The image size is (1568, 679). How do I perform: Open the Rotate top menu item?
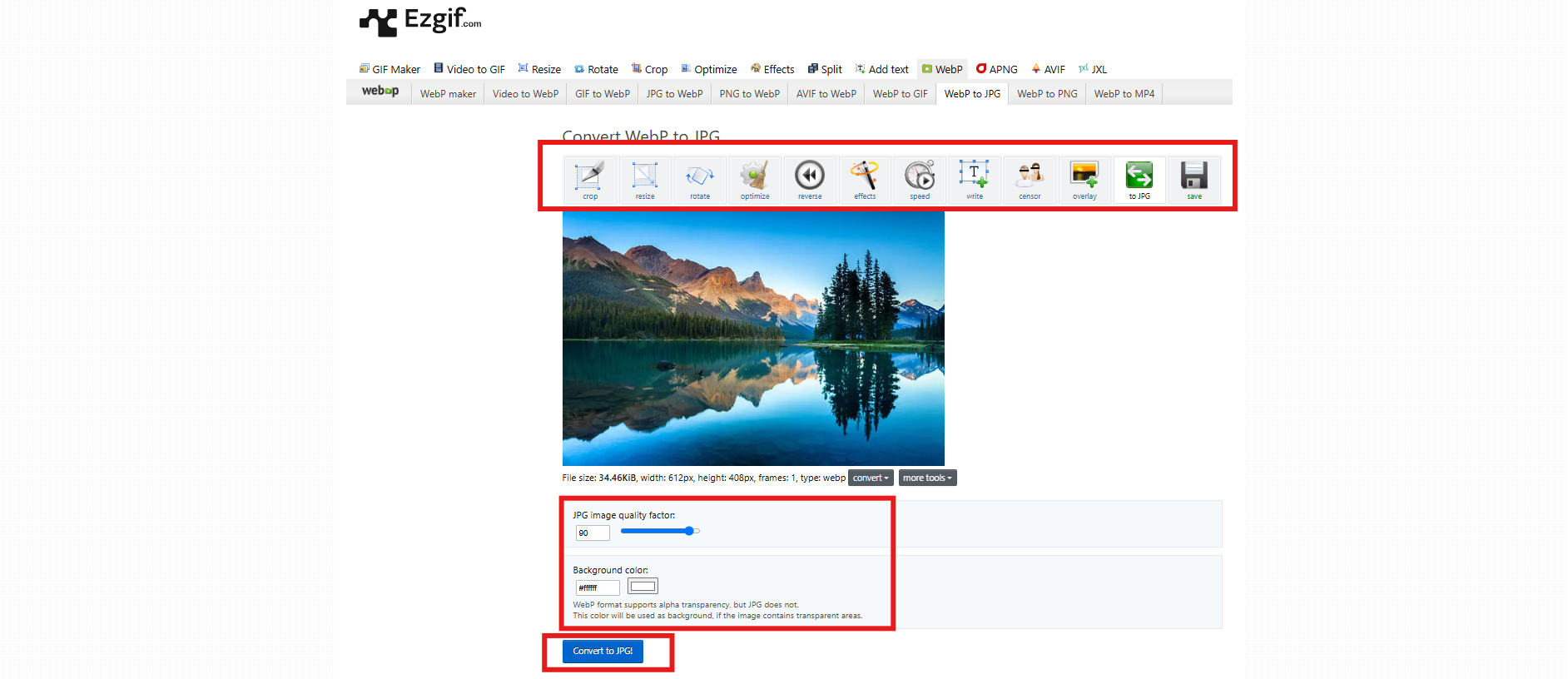click(x=596, y=69)
